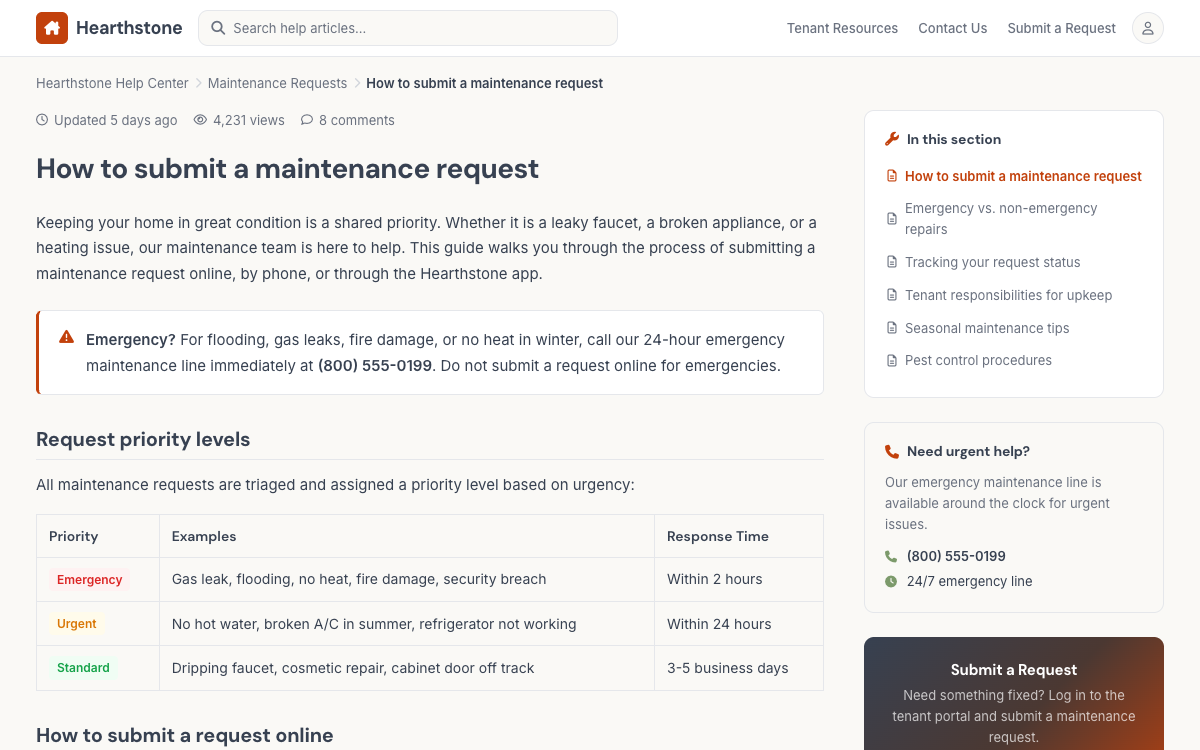Click the clock icon beside Updated 5 days ago
The width and height of the screenshot is (1200, 750).
pyautogui.click(x=42, y=120)
